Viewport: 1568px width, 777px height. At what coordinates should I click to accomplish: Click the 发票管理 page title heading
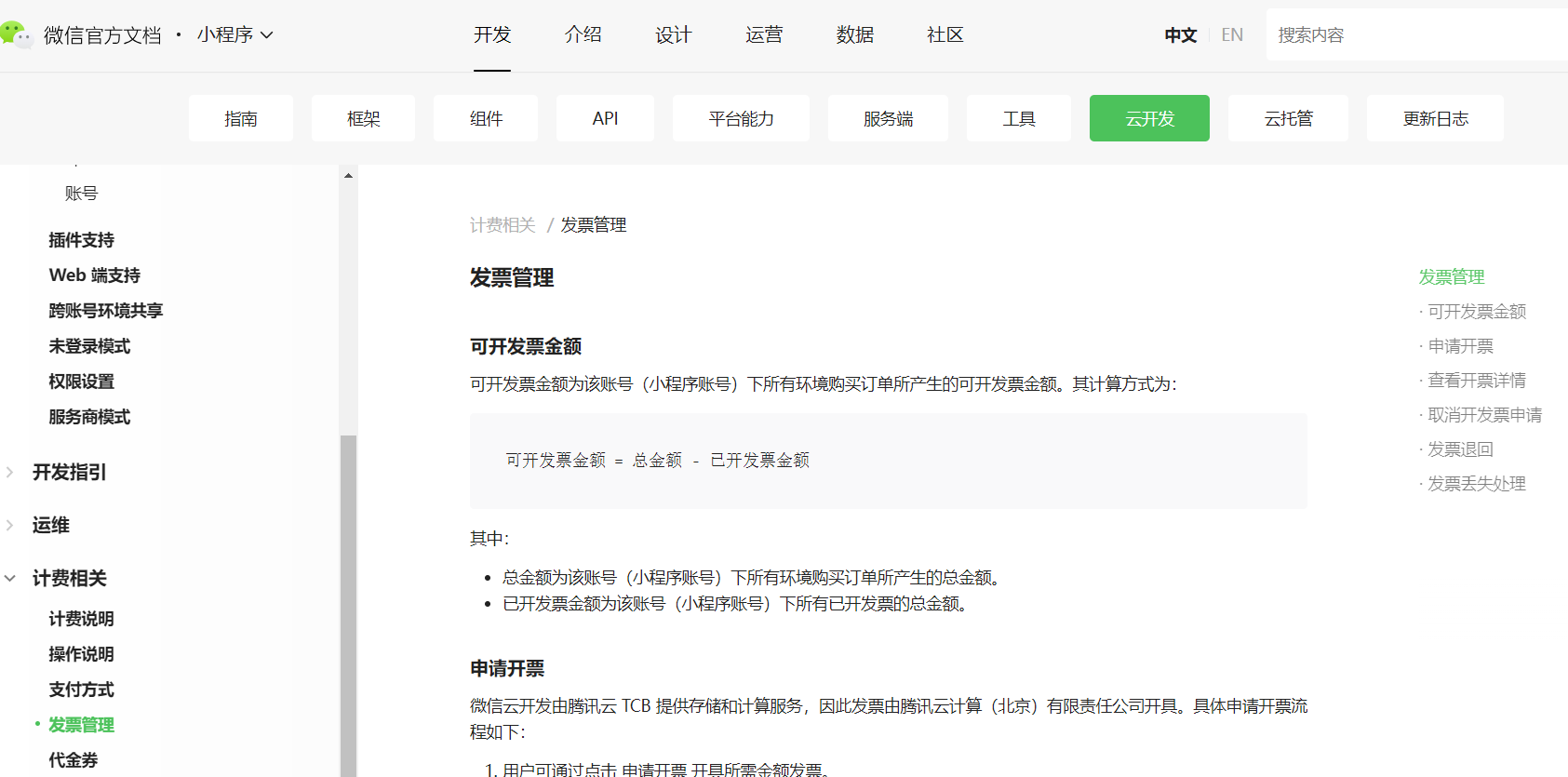[512, 277]
